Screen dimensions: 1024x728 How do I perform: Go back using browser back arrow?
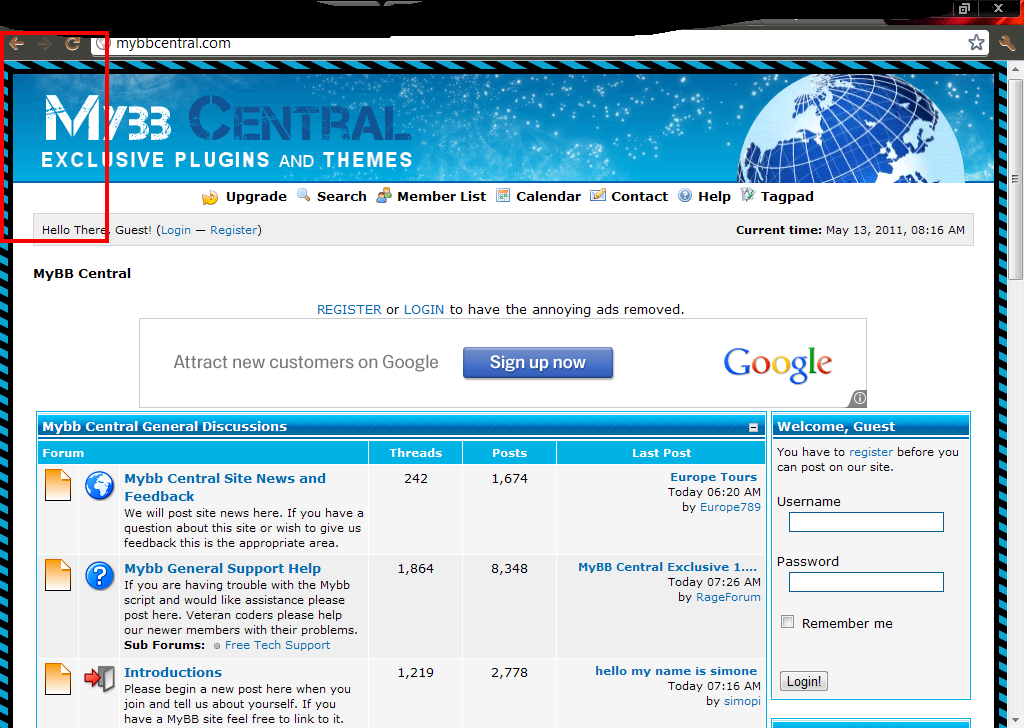coord(17,44)
